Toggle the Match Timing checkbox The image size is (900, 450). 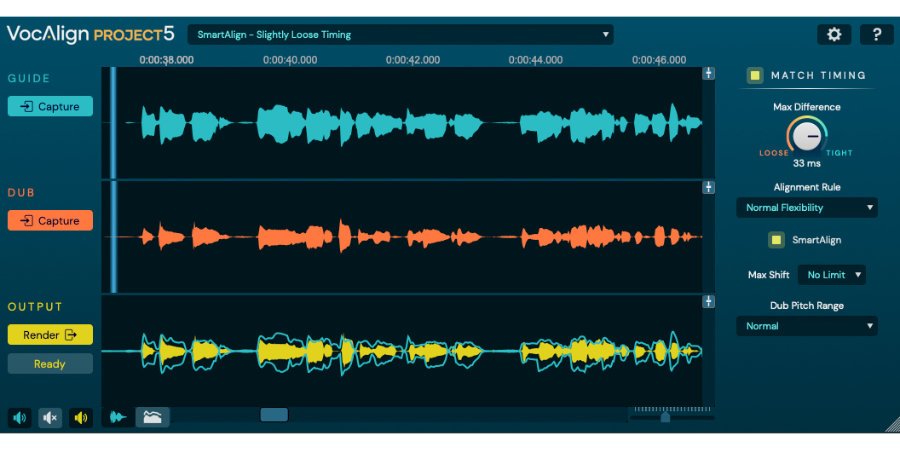[x=755, y=75]
